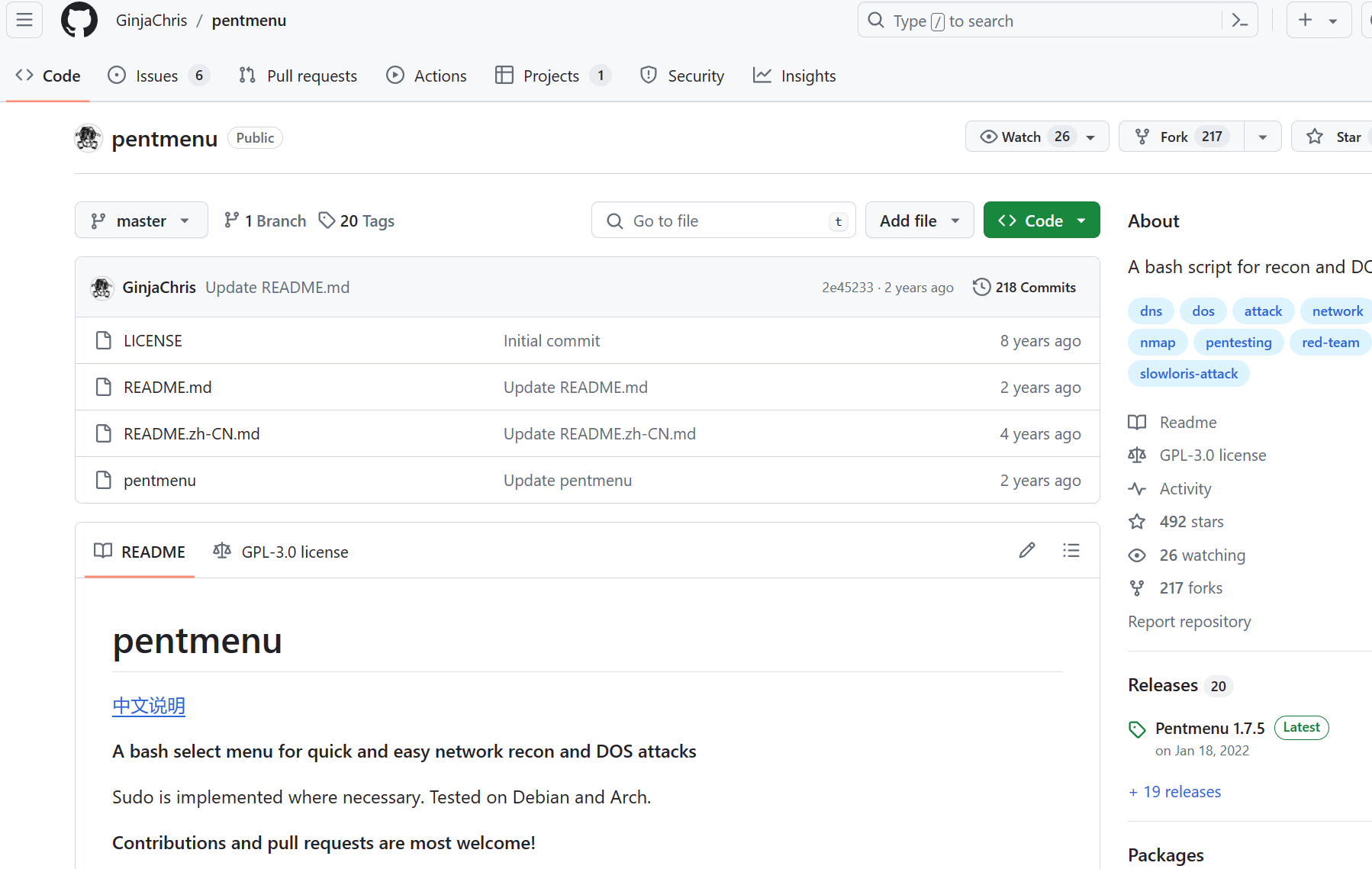Viewport: 1372px width, 869px height.
Task: Go to GitHub homepage via logo
Action: [79, 20]
